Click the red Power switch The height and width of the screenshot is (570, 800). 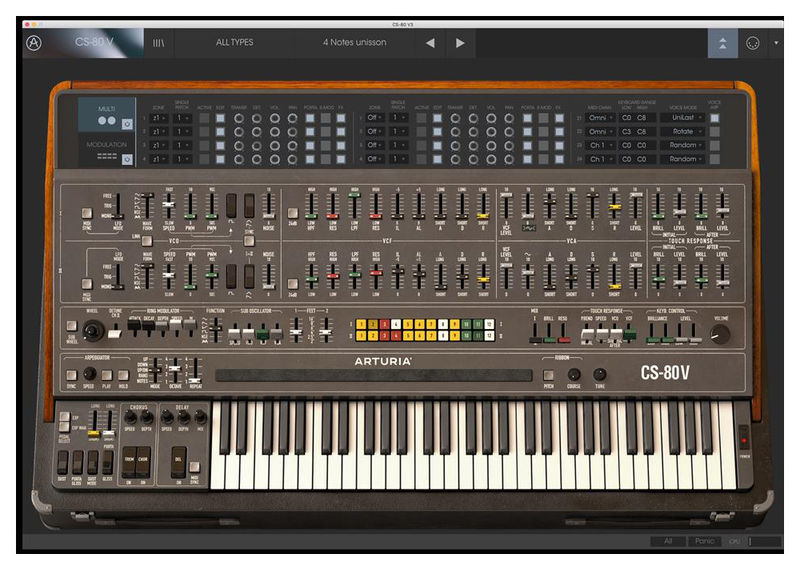click(744, 438)
